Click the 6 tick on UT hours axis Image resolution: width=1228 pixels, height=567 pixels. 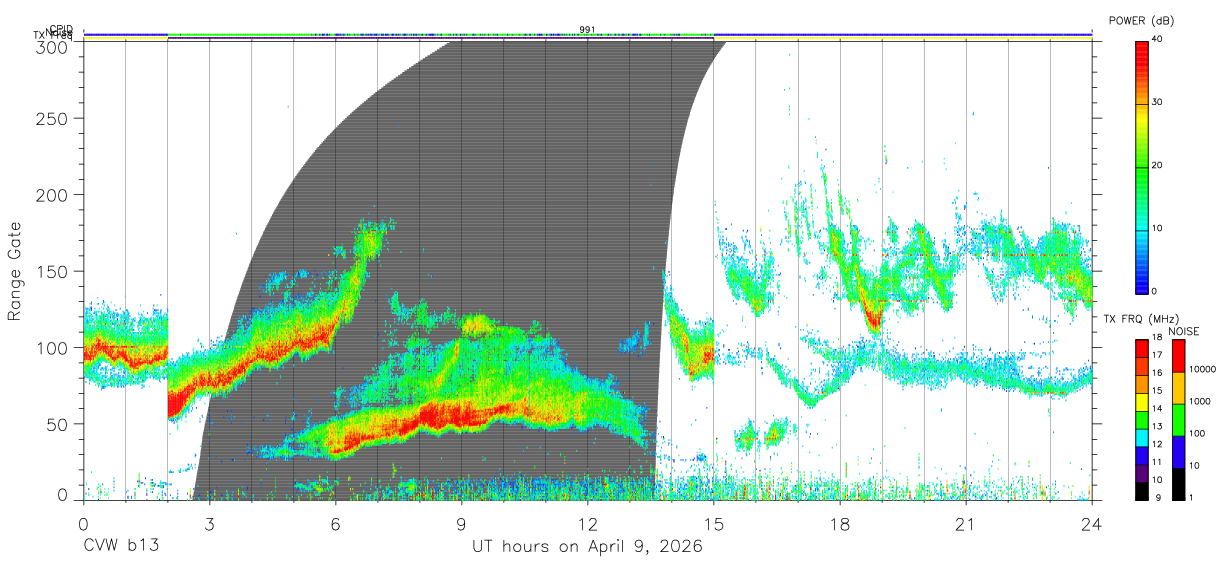click(335, 523)
